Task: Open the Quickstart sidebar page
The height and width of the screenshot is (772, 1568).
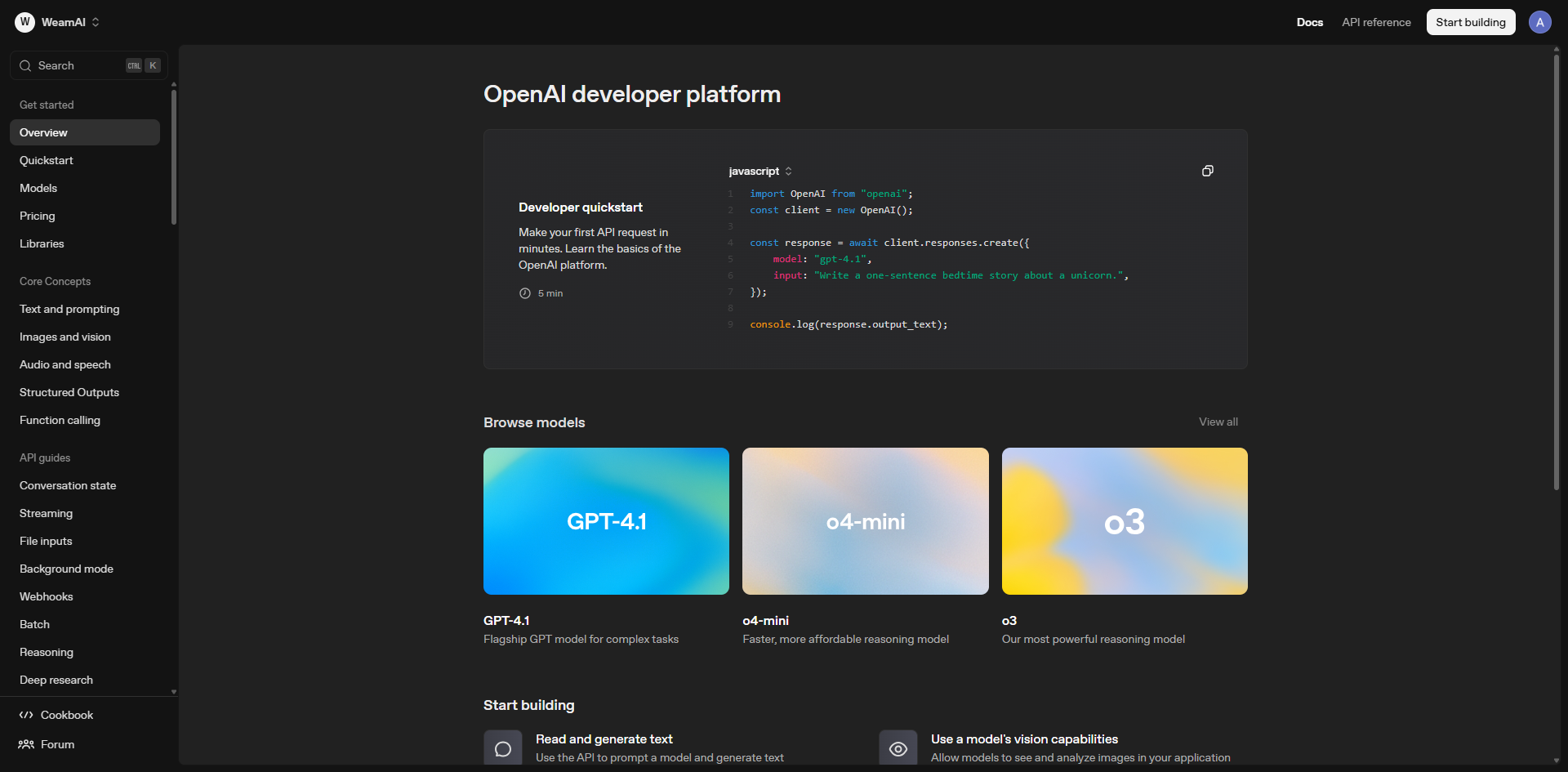Action: click(85, 160)
